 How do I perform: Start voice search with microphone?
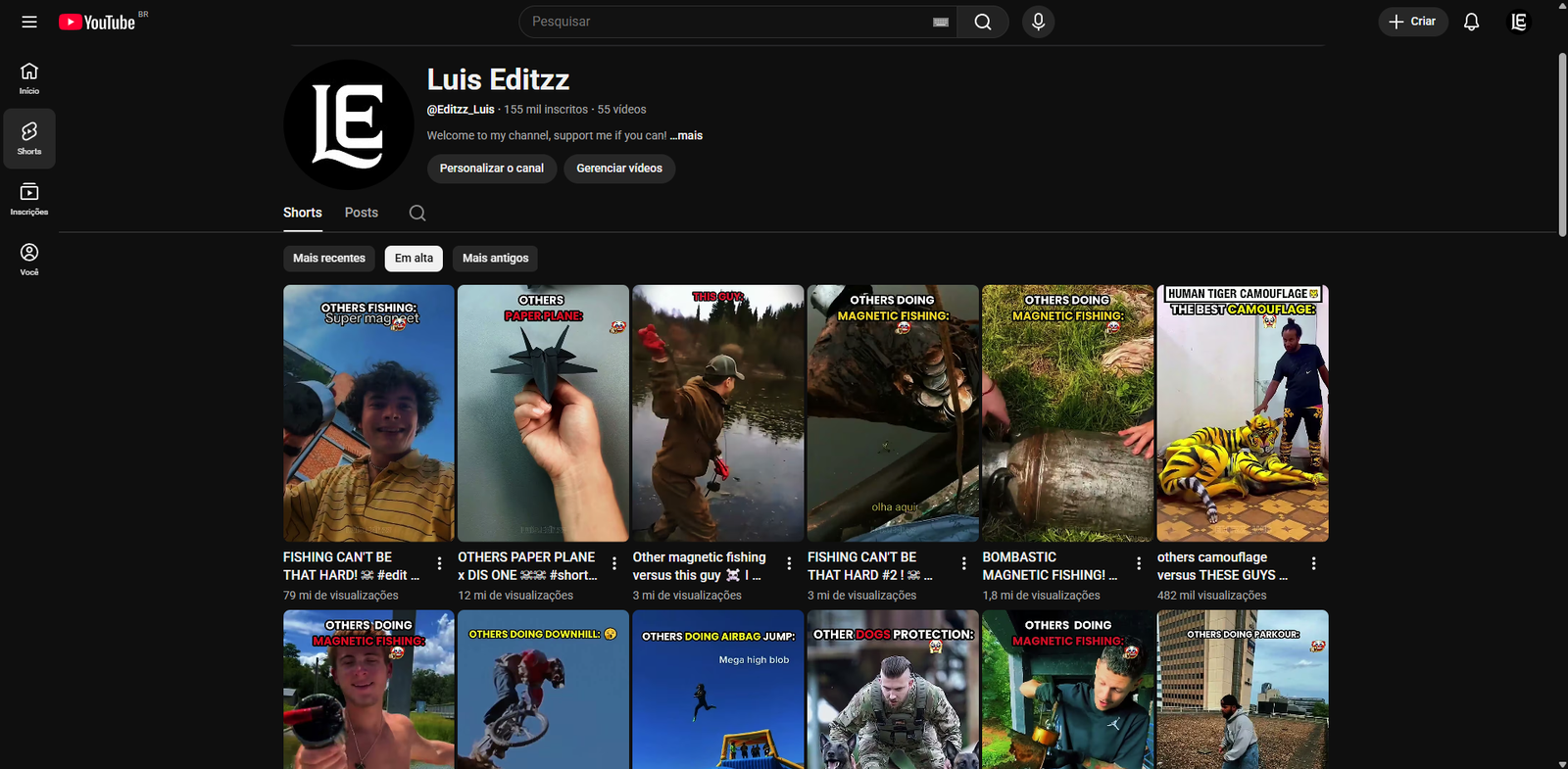pyautogui.click(x=1039, y=22)
